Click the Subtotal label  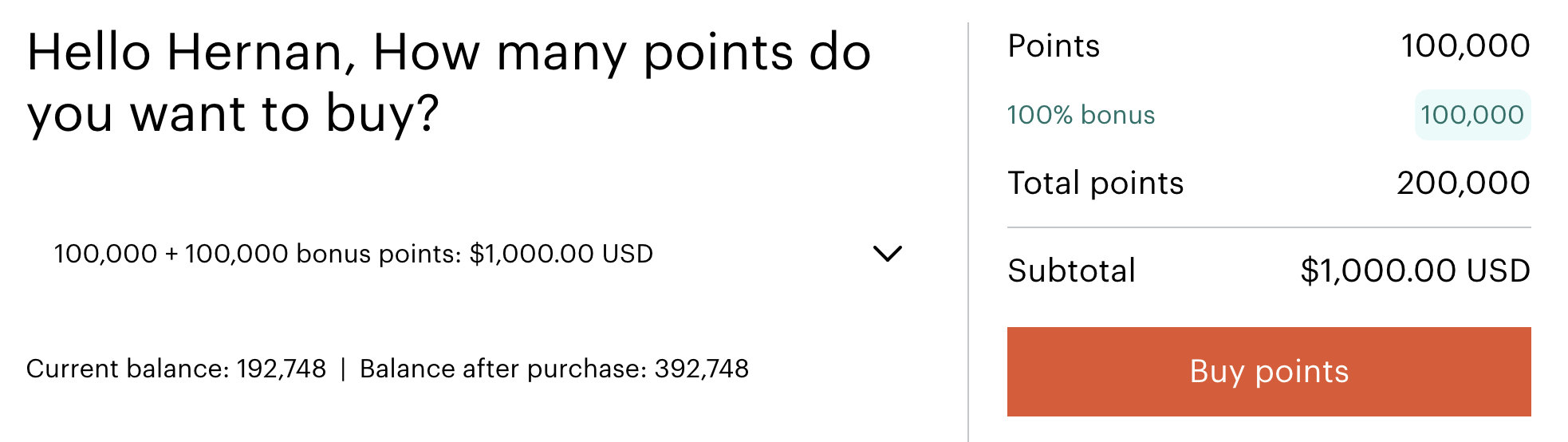(x=1071, y=271)
